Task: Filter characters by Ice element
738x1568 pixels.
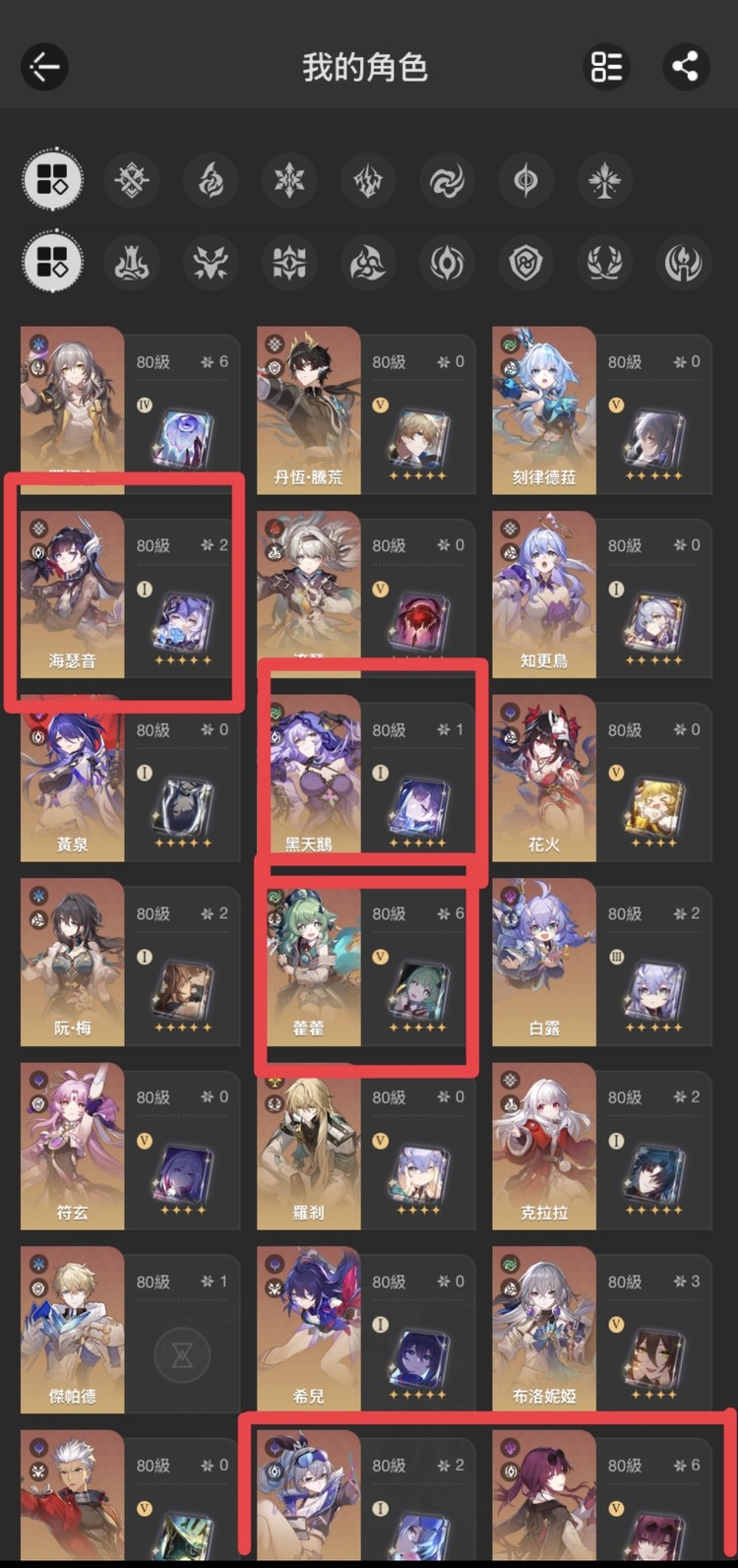Action: pos(290,181)
